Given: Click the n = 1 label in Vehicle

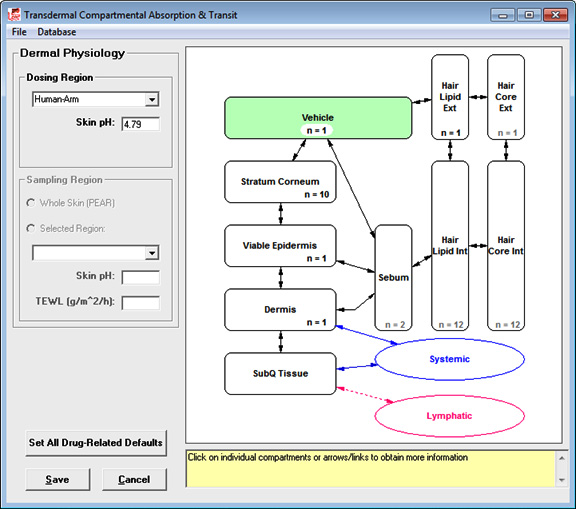Looking at the screenshot, I should 317,130.
